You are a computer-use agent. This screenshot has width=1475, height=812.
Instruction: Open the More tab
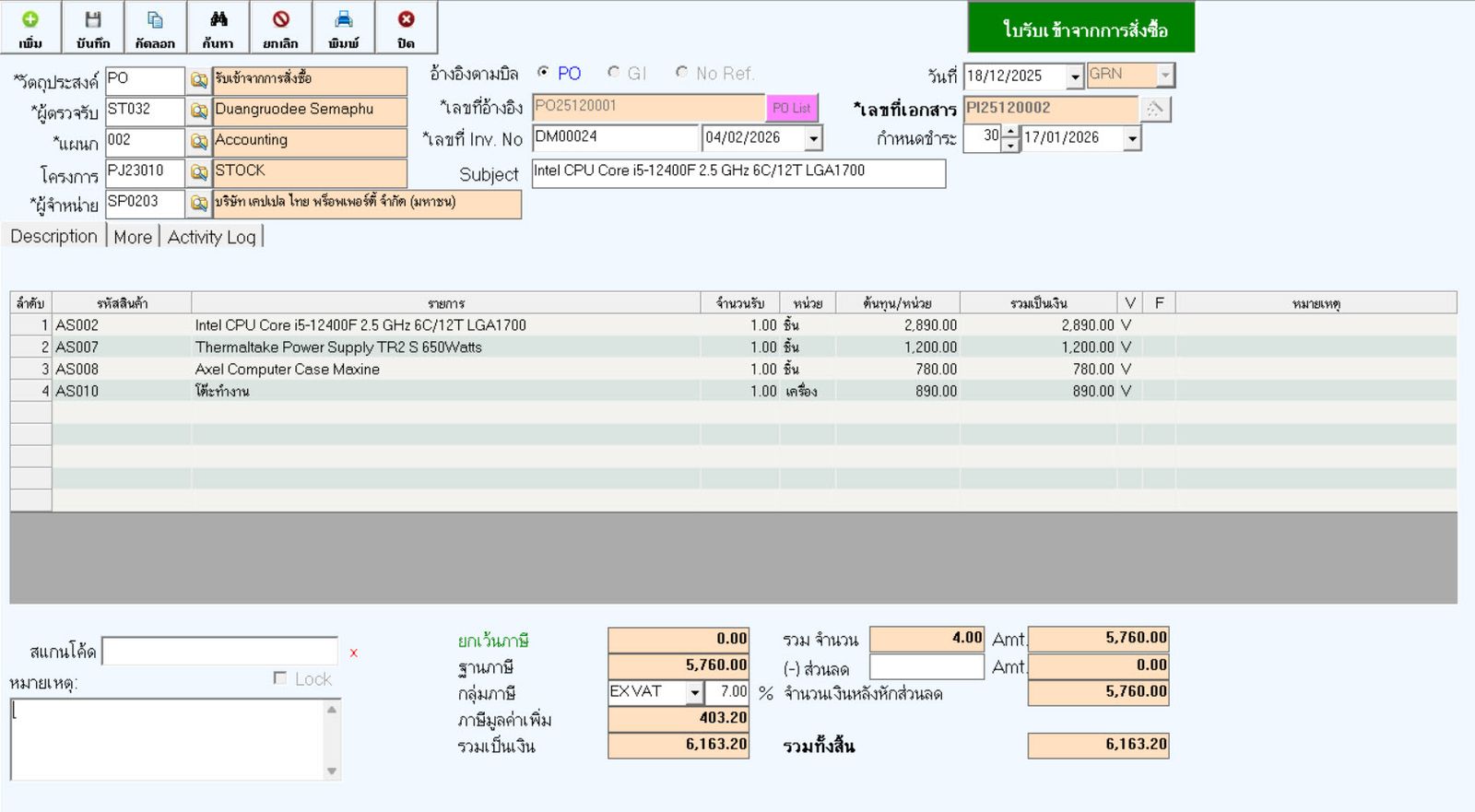pos(133,237)
